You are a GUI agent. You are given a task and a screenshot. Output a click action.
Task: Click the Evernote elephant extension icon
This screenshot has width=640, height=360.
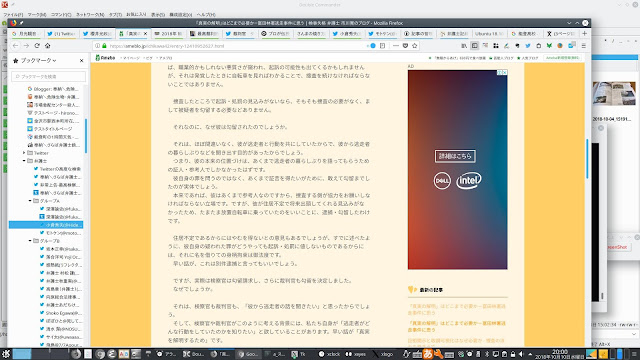[x=517, y=46]
